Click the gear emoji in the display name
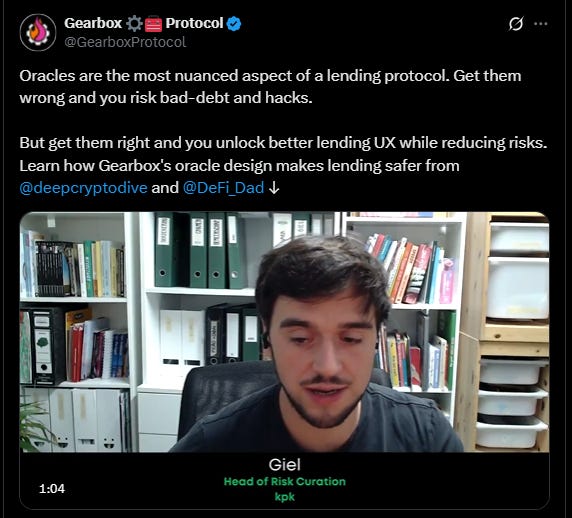The height and width of the screenshot is (518, 572). [x=134, y=24]
